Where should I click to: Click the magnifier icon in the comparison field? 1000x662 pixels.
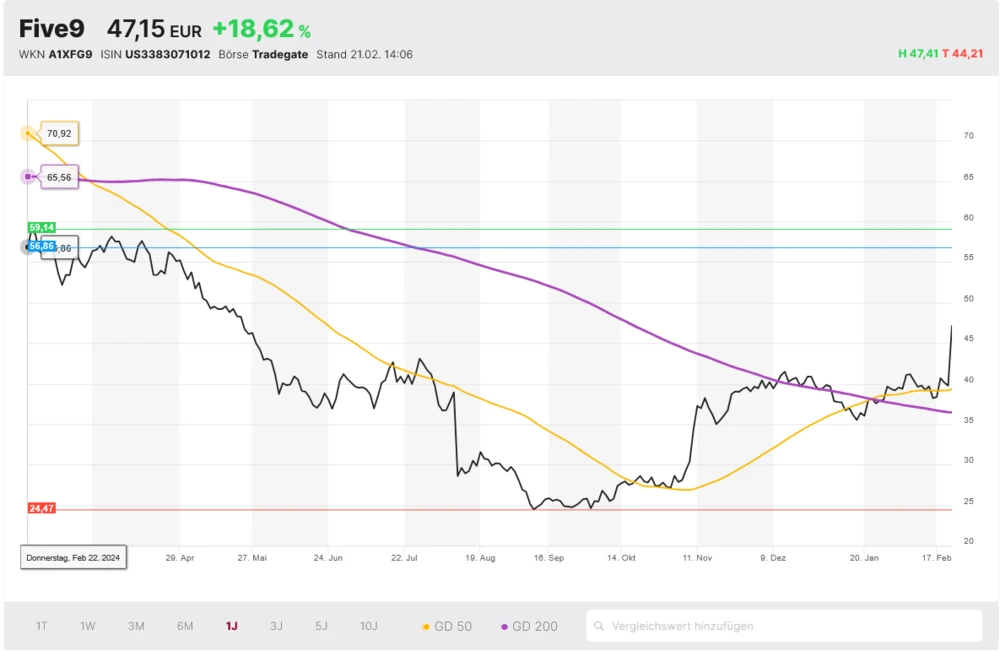click(599, 626)
